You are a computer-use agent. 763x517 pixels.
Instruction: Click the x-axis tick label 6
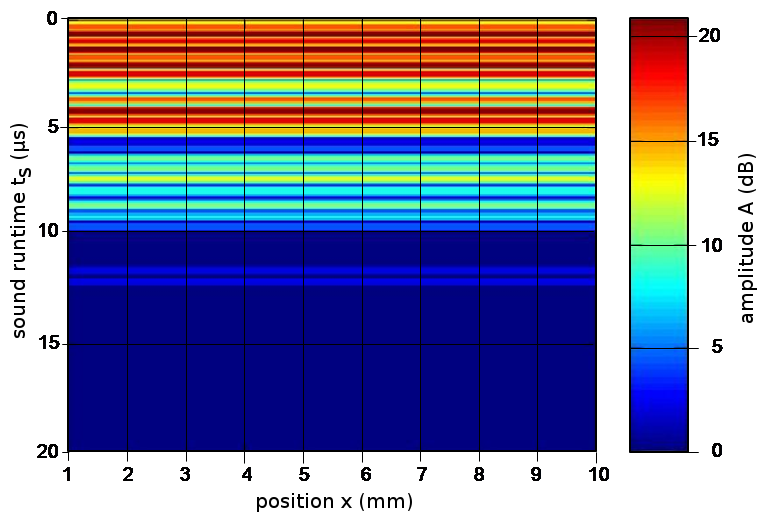point(362,472)
